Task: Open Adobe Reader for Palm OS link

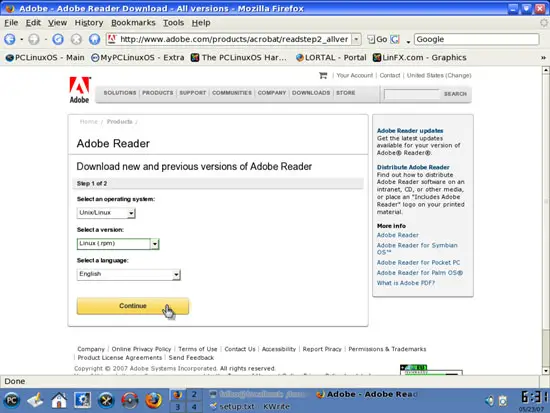Action: point(420,273)
